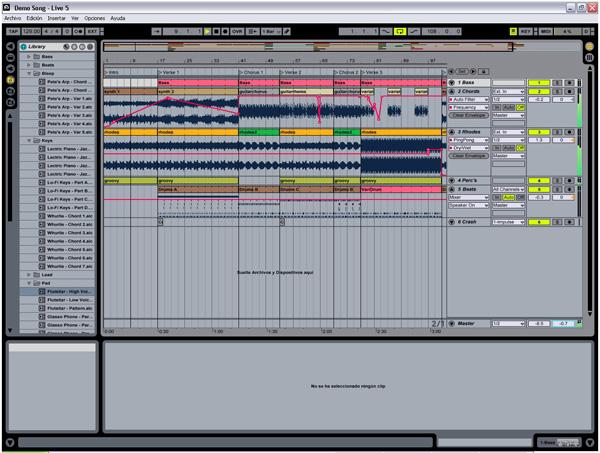Activate the Draw Mode pencil button
The image size is (600, 453).
[287, 31]
